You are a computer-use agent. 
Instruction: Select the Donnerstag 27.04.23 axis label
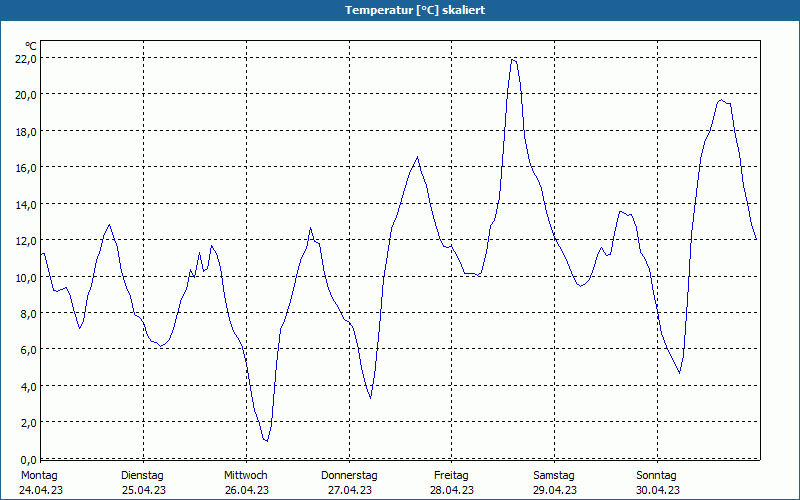[x=349, y=483]
